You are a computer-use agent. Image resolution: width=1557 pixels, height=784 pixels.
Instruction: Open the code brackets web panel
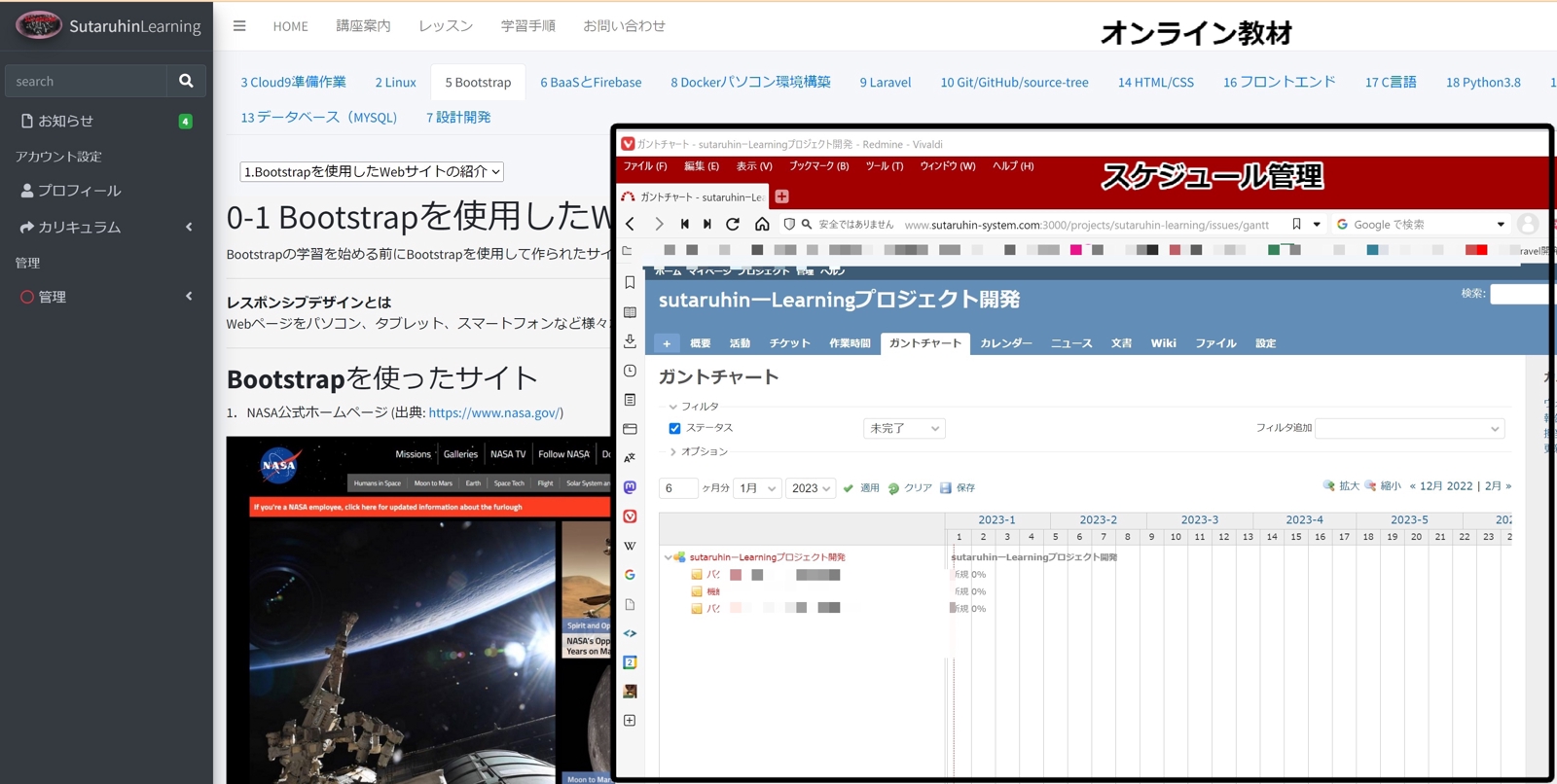tap(630, 633)
